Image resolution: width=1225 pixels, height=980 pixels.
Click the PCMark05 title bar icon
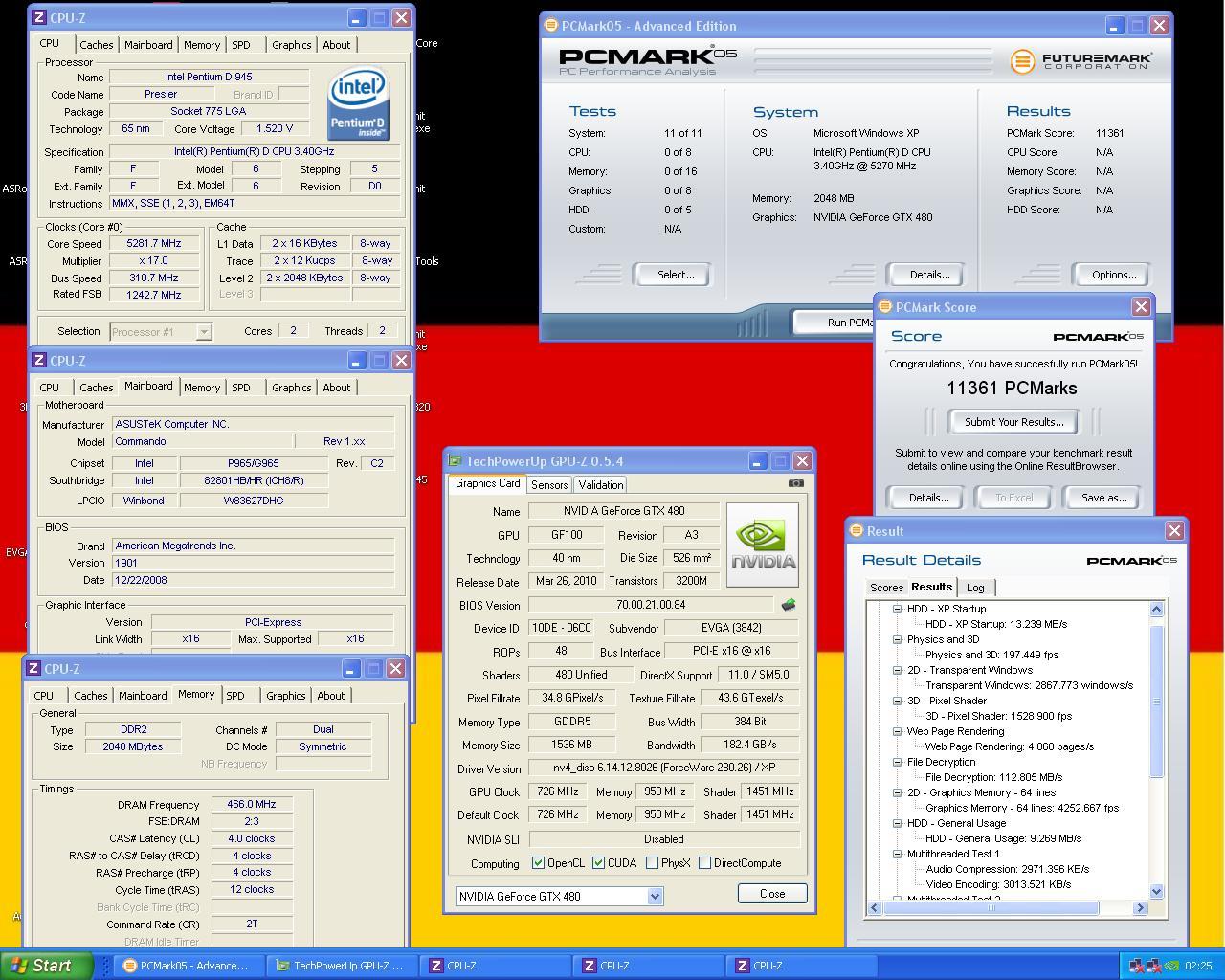(551, 26)
